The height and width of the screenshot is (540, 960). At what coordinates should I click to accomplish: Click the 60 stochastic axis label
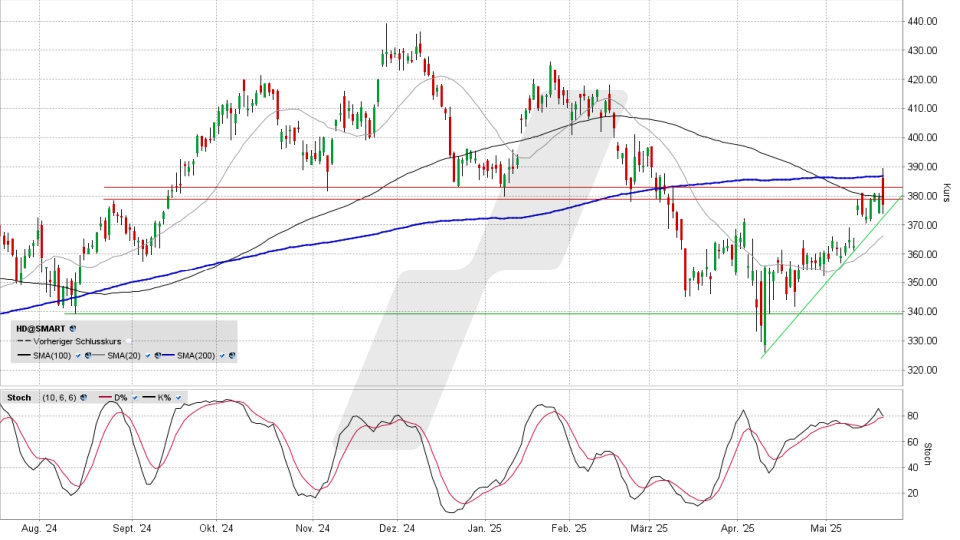pos(912,442)
